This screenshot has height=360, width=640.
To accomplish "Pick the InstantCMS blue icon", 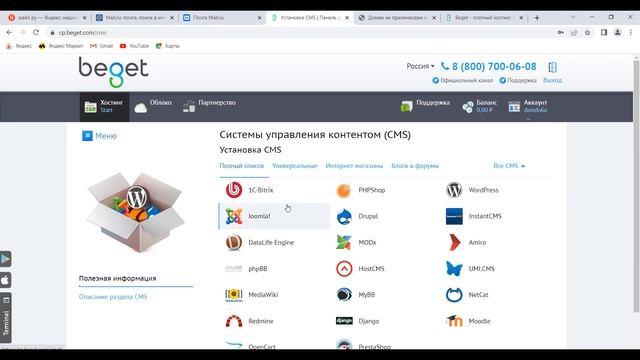I will point(454,216).
